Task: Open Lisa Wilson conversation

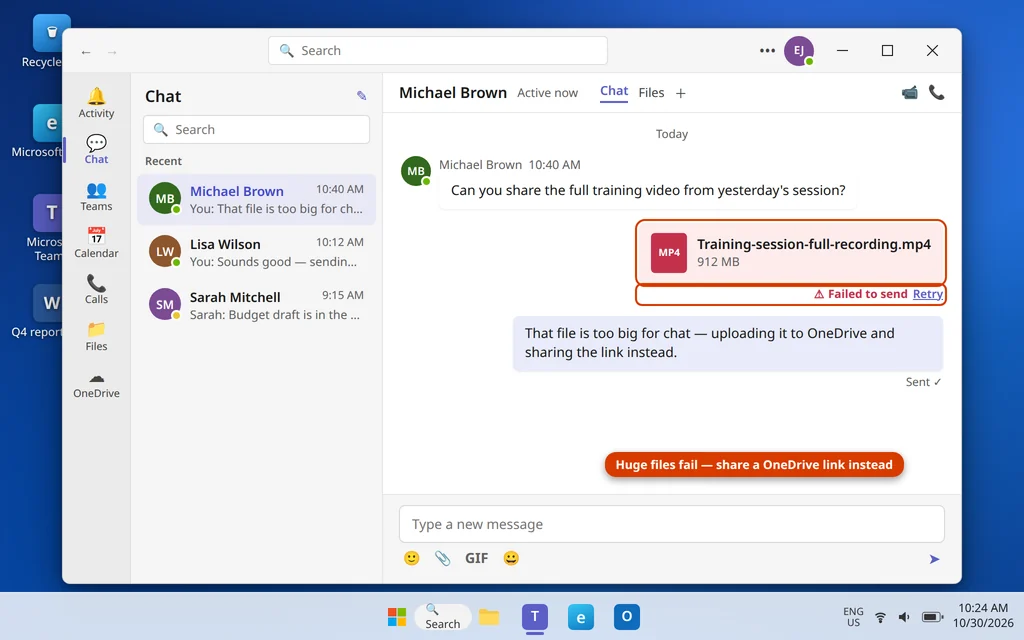Action: [x=256, y=252]
